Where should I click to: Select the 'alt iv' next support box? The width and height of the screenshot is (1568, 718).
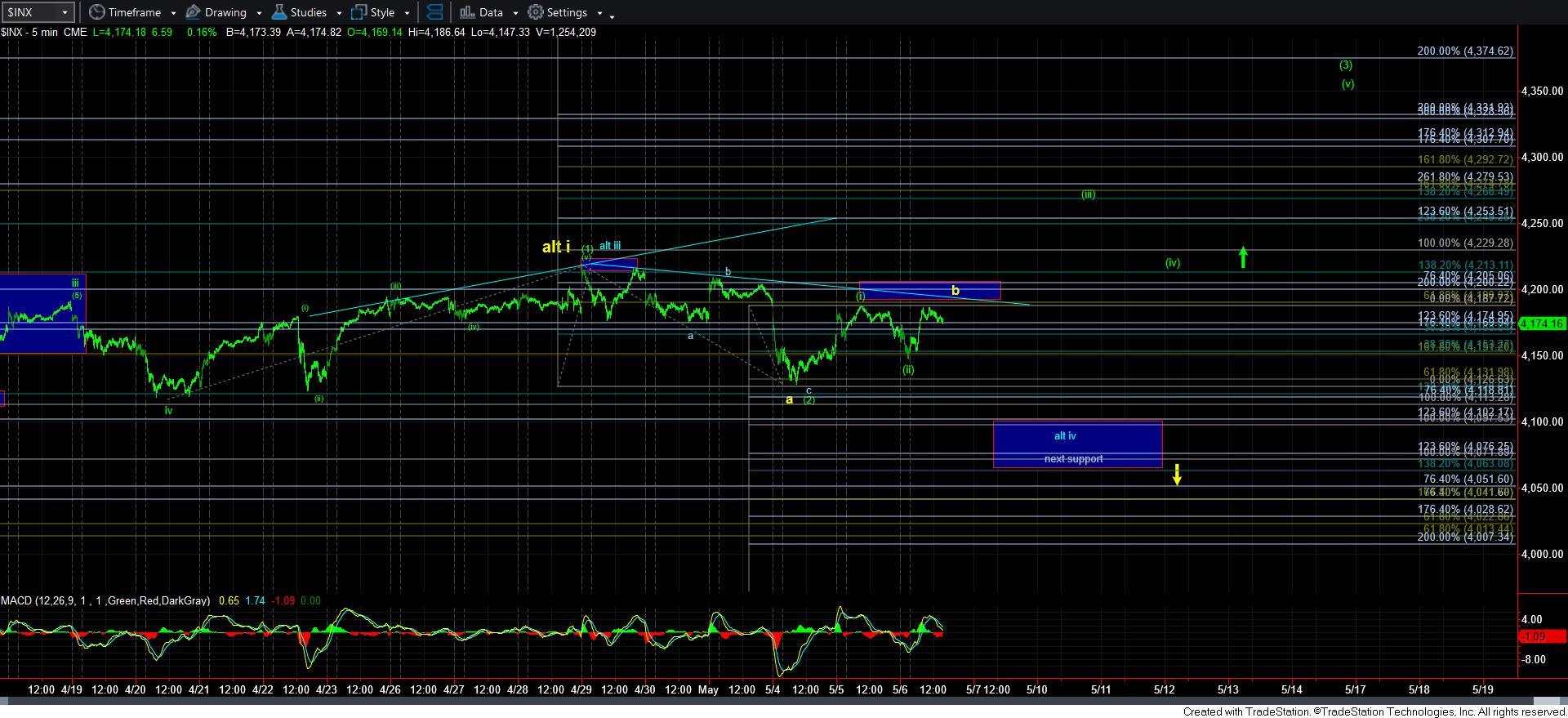click(x=1077, y=445)
